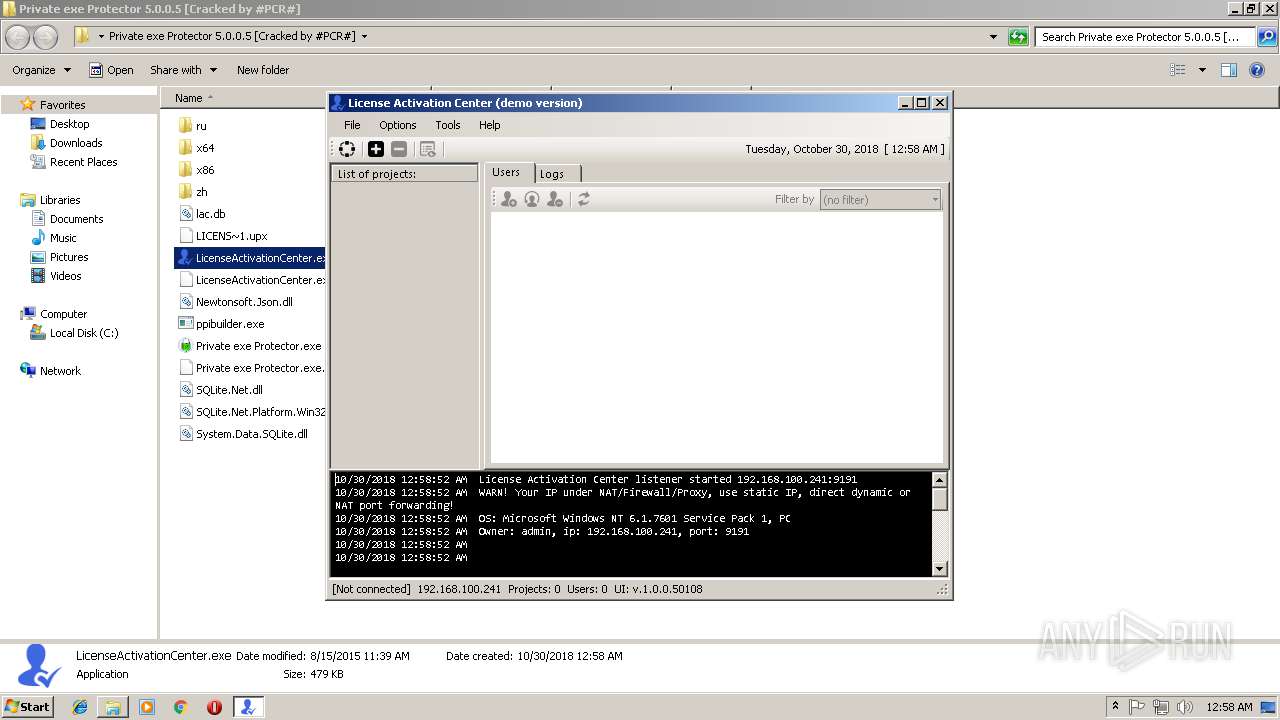The width and height of the screenshot is (1280, 720).
Task: Launch Internet Explorer from taskbar
Action: pos(80,707)
